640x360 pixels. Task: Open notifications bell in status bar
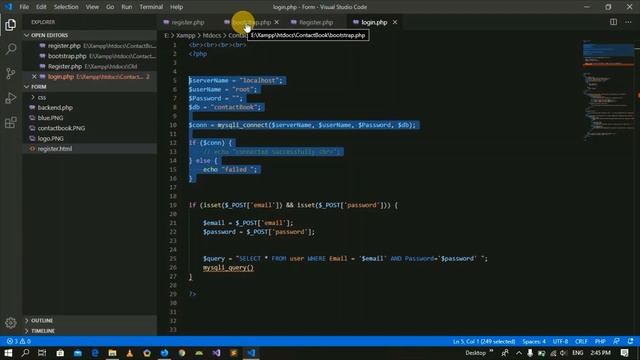(x=631, y=341)
